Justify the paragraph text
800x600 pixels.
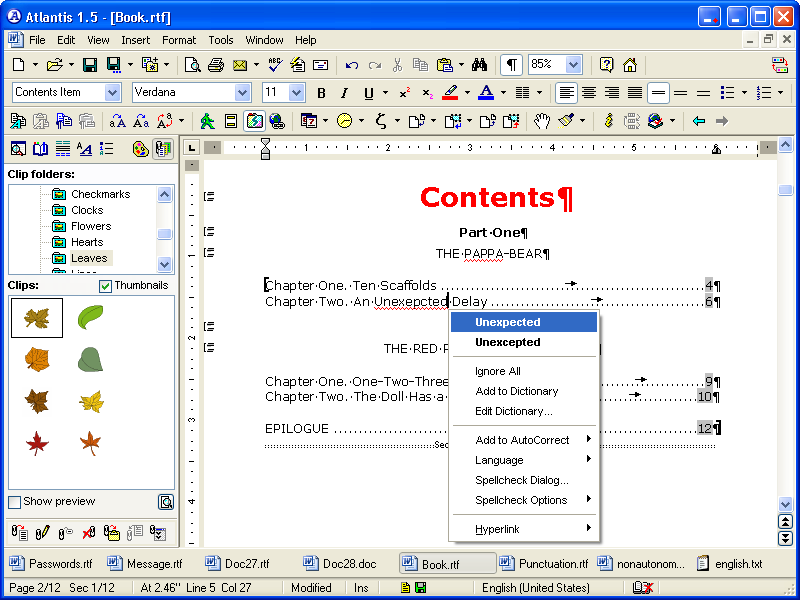click(x=635, y=93)
